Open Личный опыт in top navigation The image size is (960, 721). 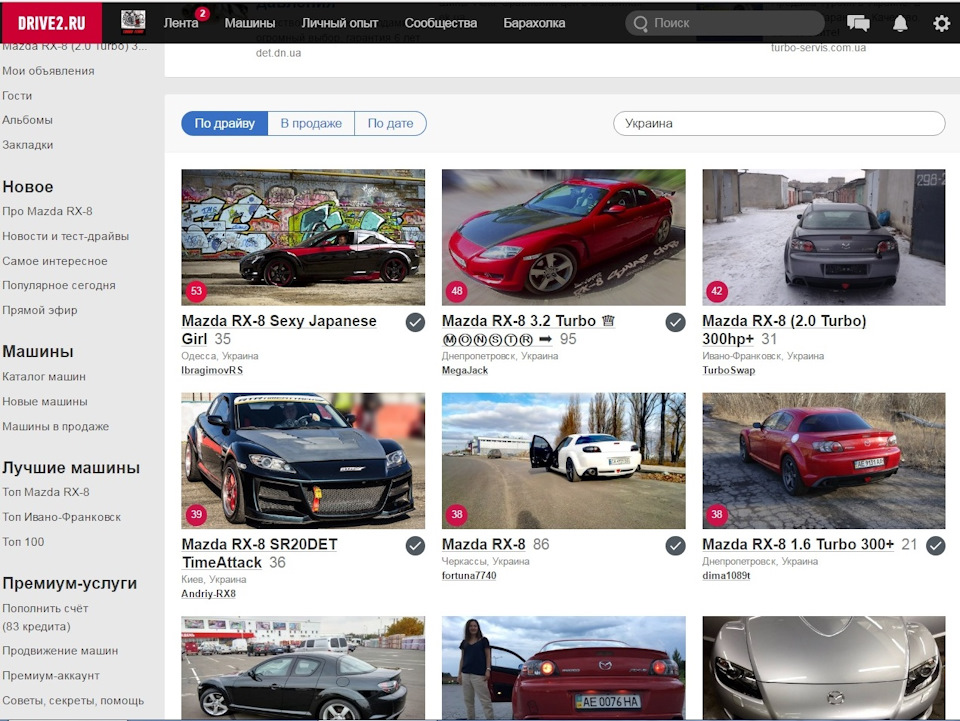340,23
